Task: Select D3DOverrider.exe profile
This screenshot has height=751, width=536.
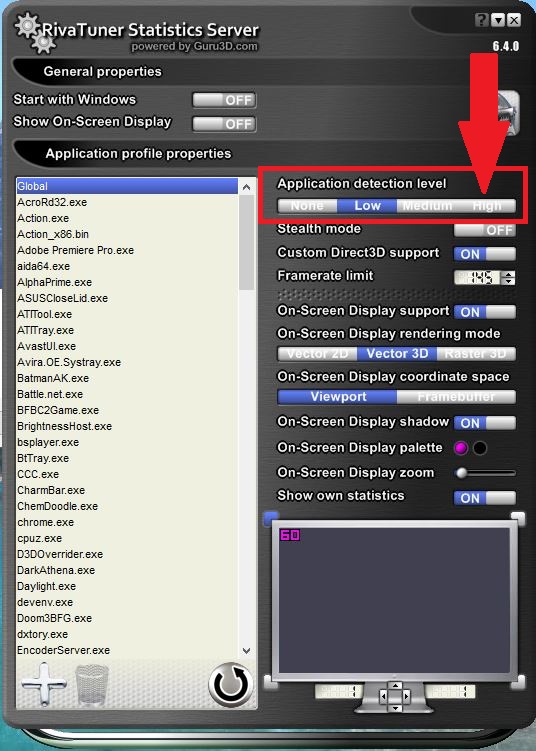Action: 127,554
